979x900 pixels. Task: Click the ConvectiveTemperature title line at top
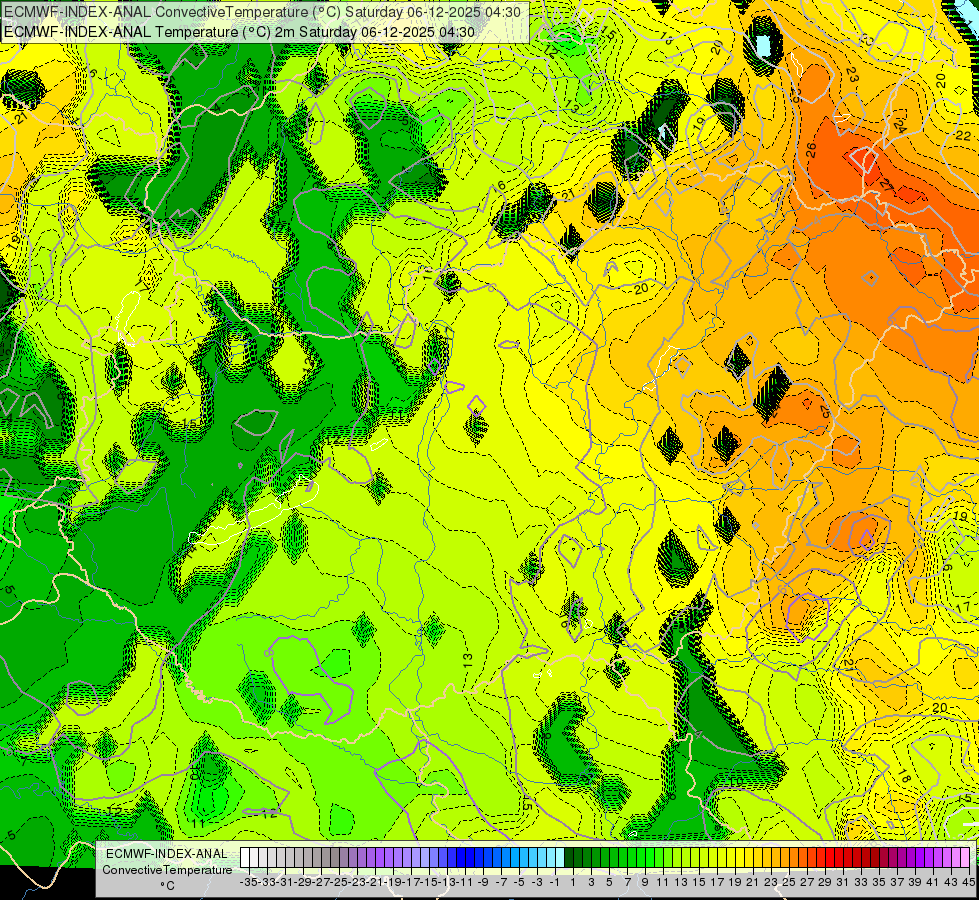tap(262, 11)
